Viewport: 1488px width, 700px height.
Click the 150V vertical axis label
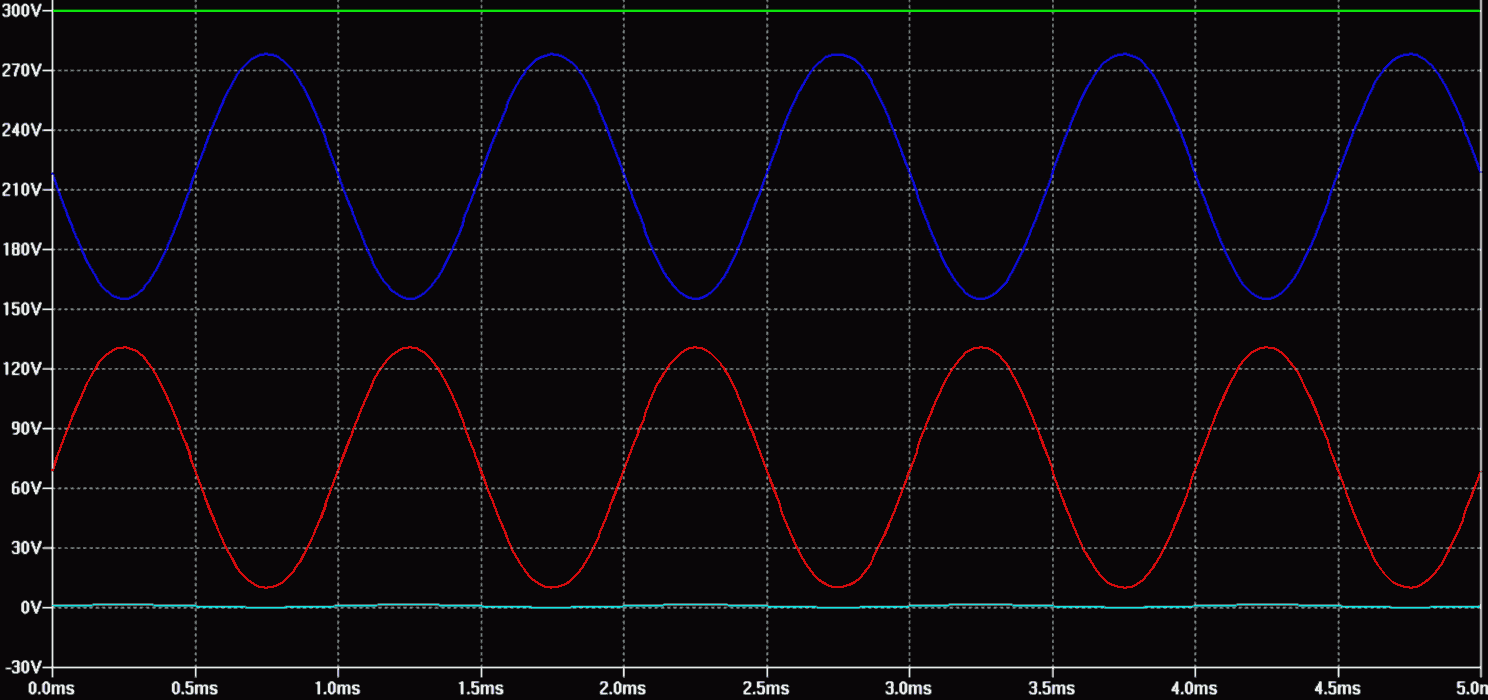(x=20, y=309)
